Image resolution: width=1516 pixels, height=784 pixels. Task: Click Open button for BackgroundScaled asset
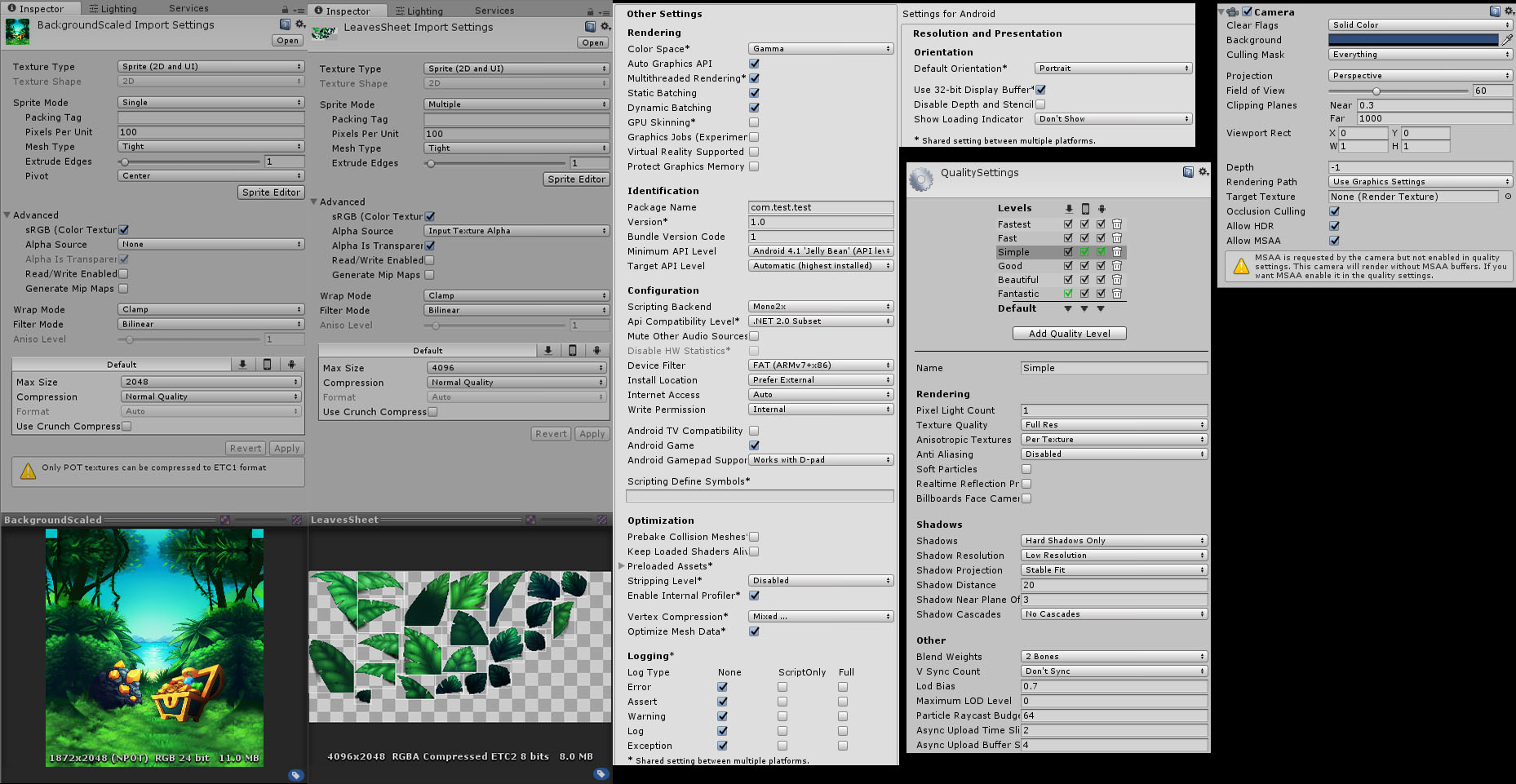[x=287, y=41]
